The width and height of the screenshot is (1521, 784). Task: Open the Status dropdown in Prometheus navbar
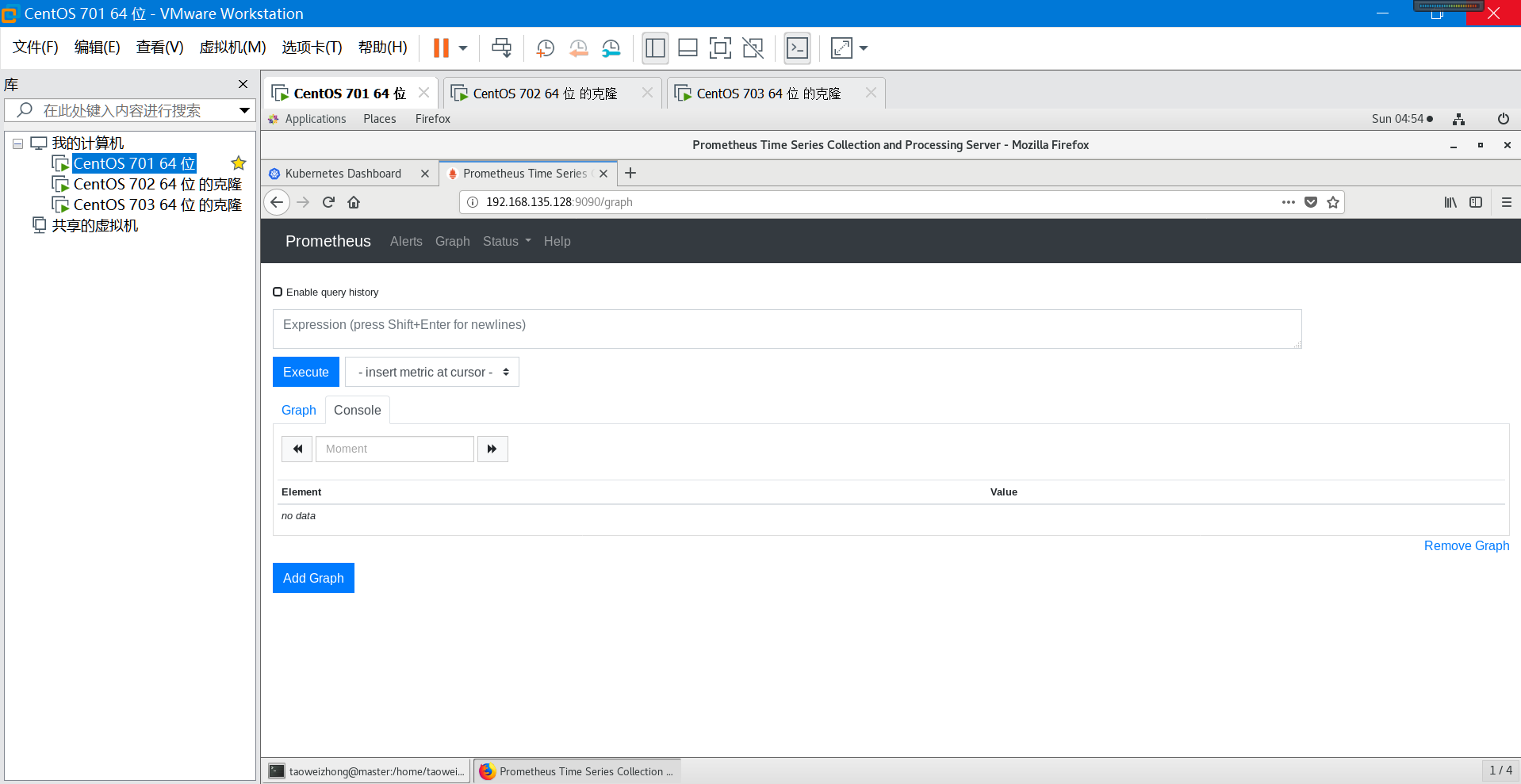click(507, 241)
